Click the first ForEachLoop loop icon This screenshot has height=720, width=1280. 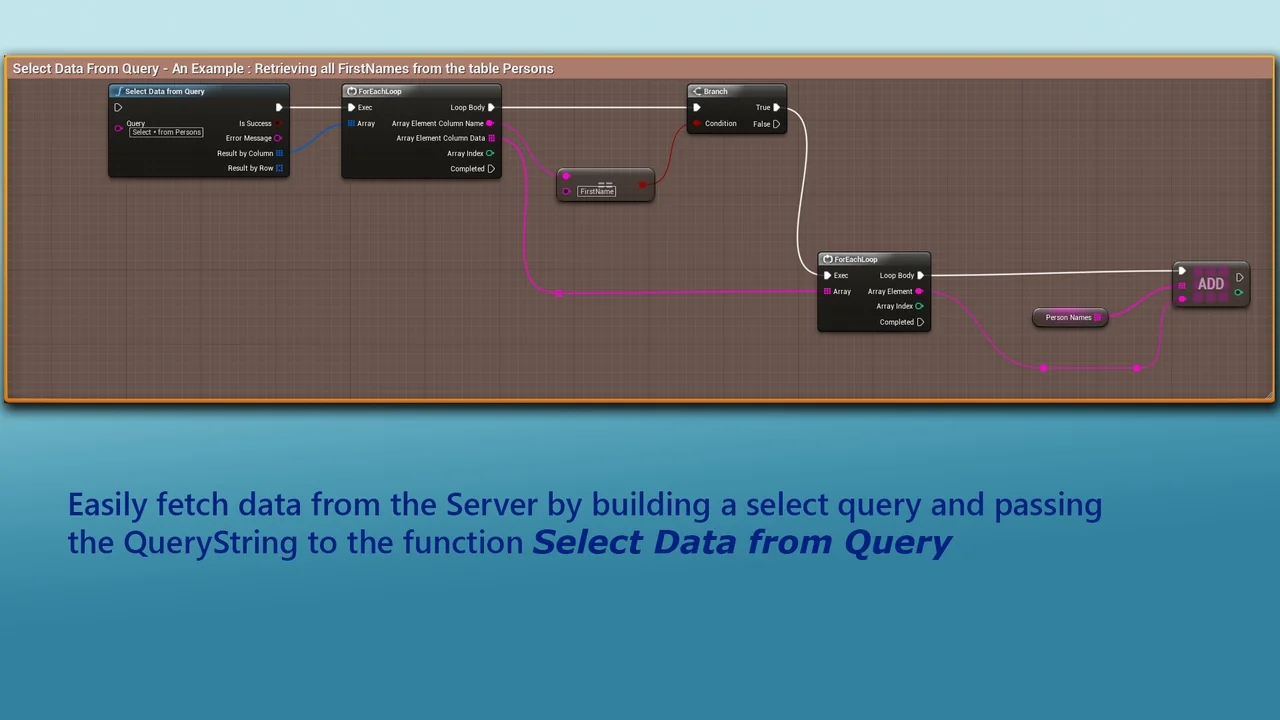pyautogui.click(x=351, y=91)
